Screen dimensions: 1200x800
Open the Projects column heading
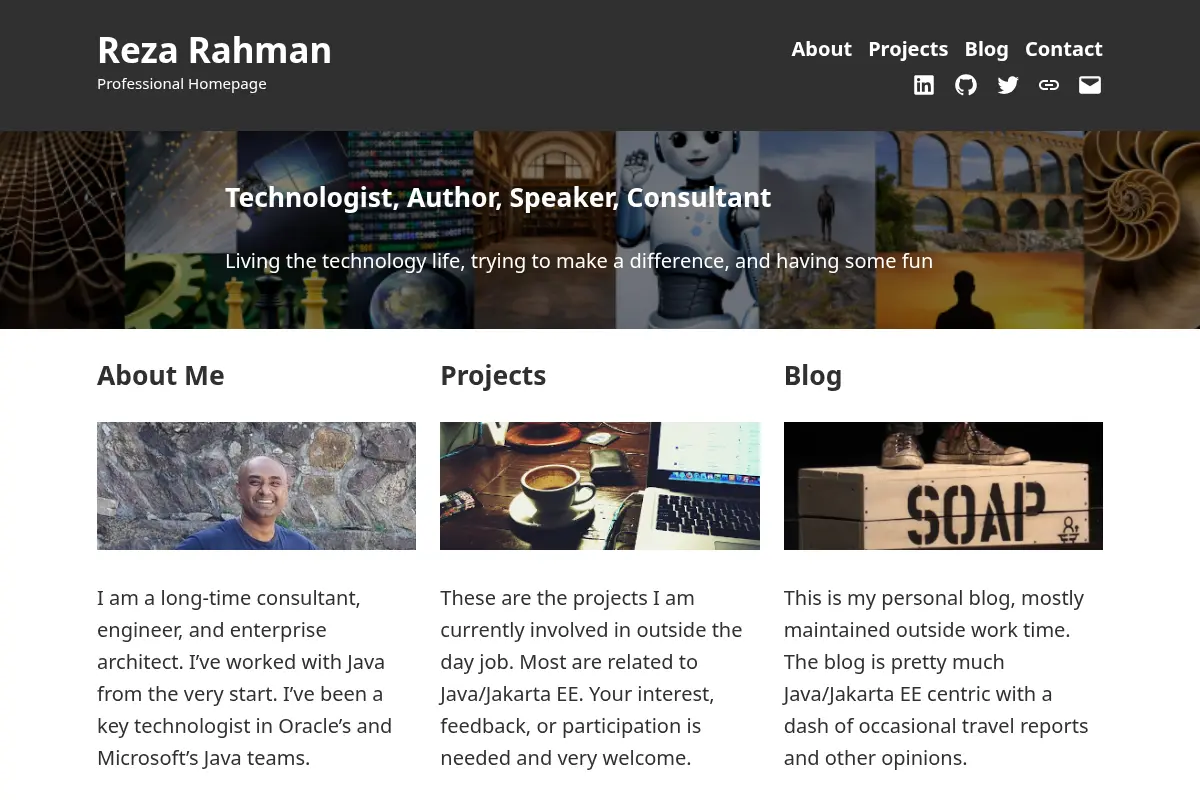pos(493,376)
